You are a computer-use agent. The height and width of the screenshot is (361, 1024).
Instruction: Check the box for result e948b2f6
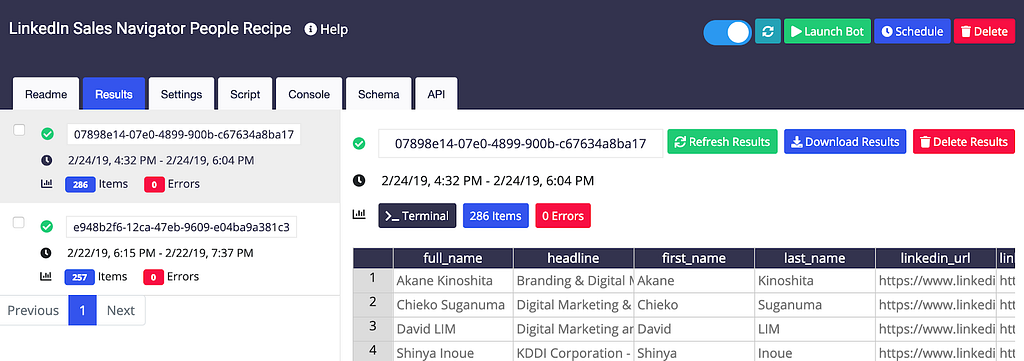click(x=20, y=223)
